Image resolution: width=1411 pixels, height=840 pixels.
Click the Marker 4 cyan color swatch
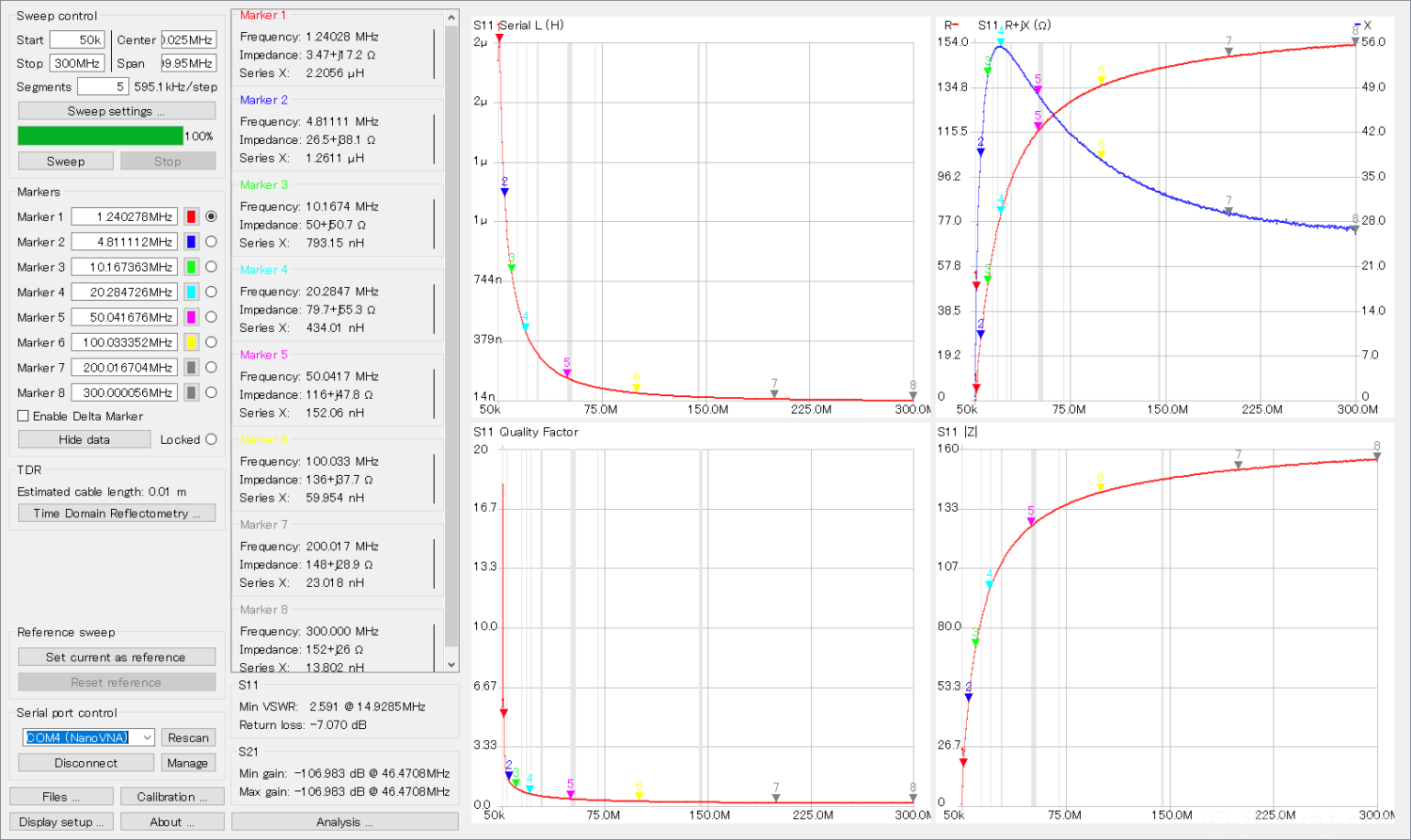191,293
